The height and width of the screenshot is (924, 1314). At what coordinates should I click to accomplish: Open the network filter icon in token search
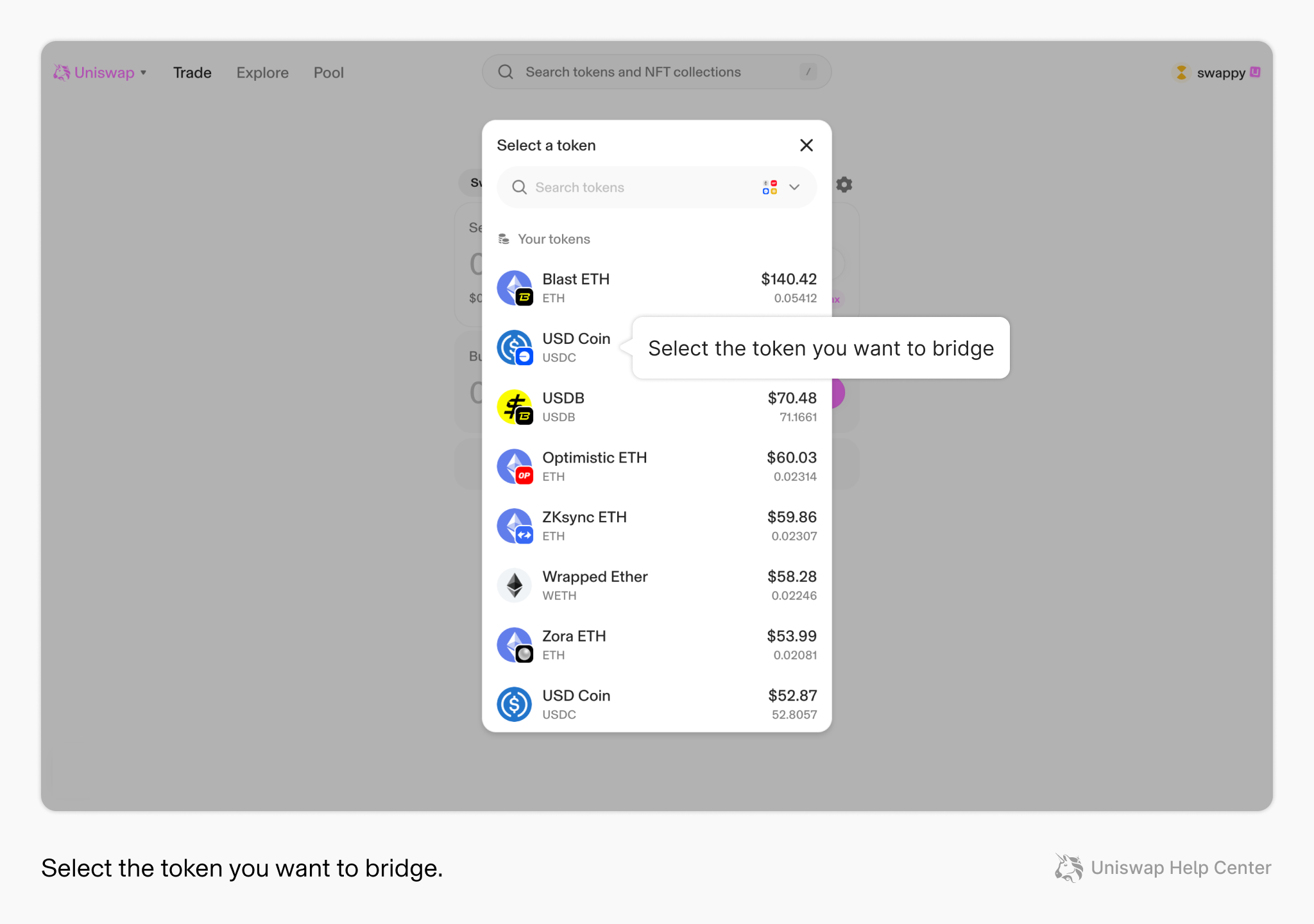point(770,187)
